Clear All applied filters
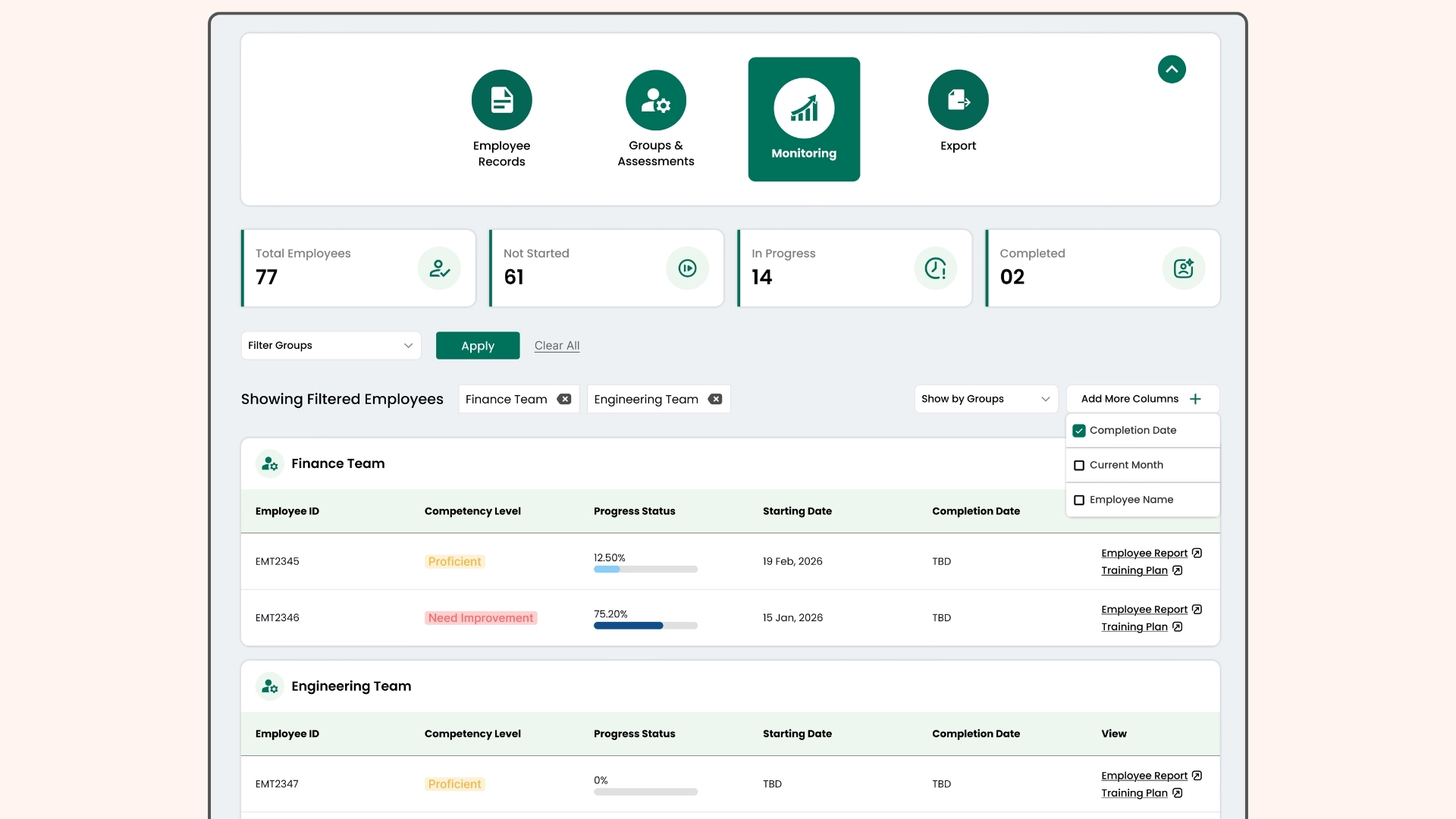The height and width of the screenshot is (819, 1456). tap(557, 345)
